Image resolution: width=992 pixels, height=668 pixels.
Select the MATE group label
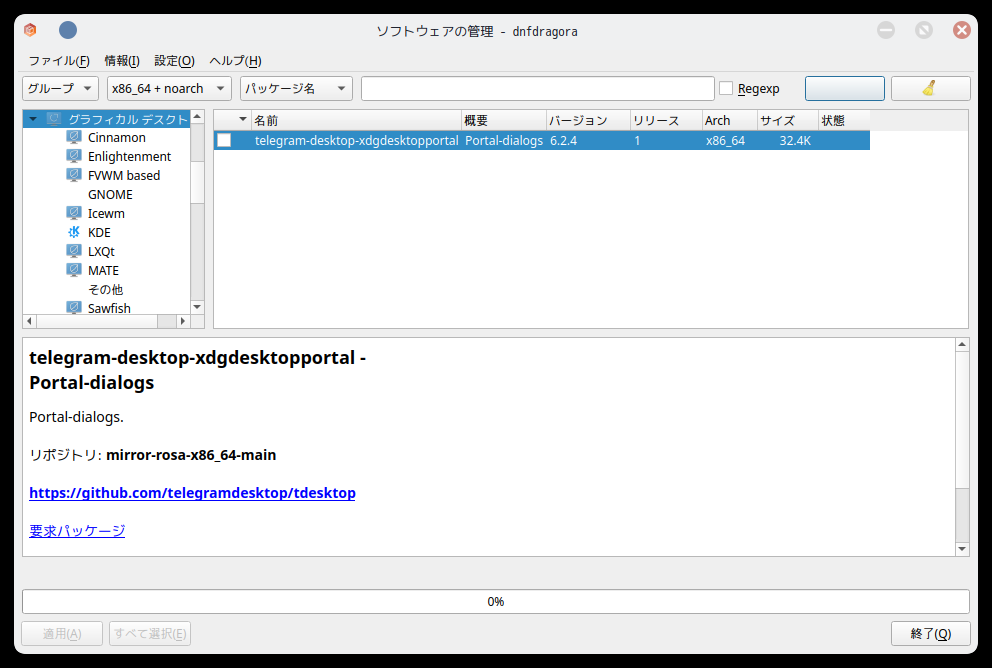(x=103, y=270)
